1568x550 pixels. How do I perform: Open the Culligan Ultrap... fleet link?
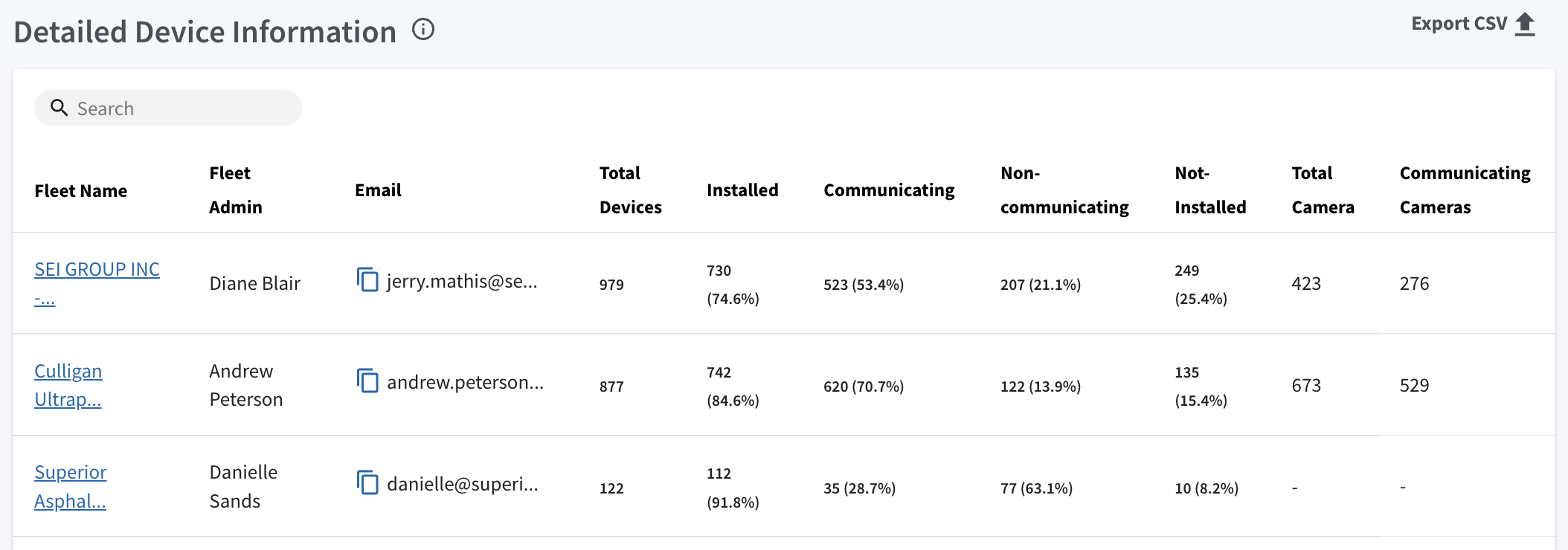pyautogui.click(x=68, y=385)
